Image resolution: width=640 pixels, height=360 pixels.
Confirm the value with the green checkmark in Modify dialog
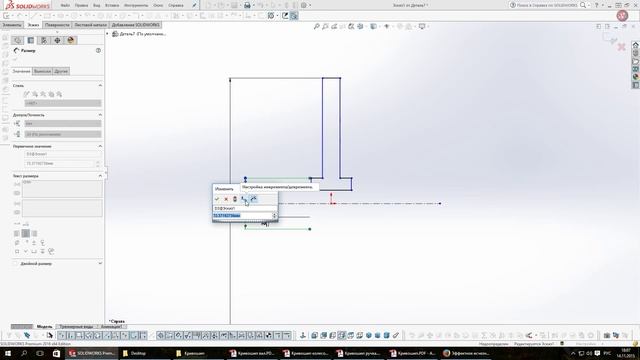(217, 199)
